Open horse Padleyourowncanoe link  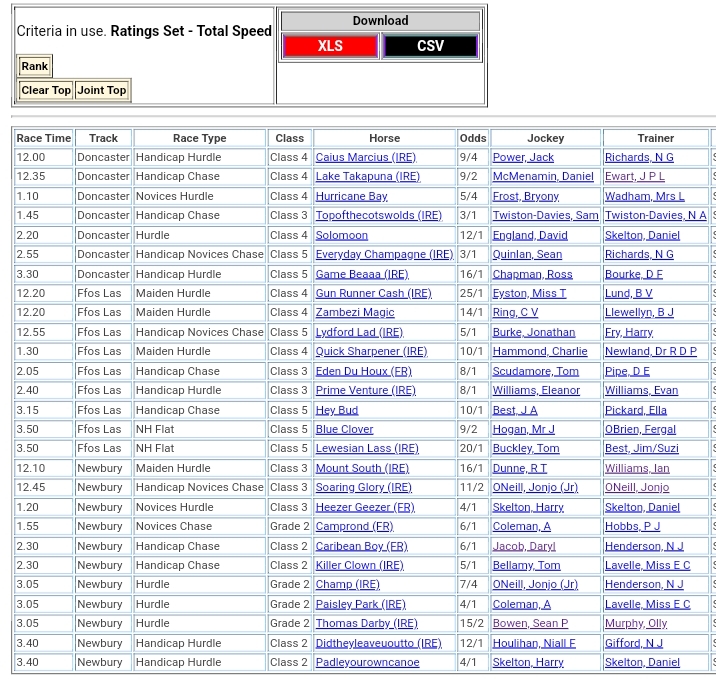click(367, 662)
